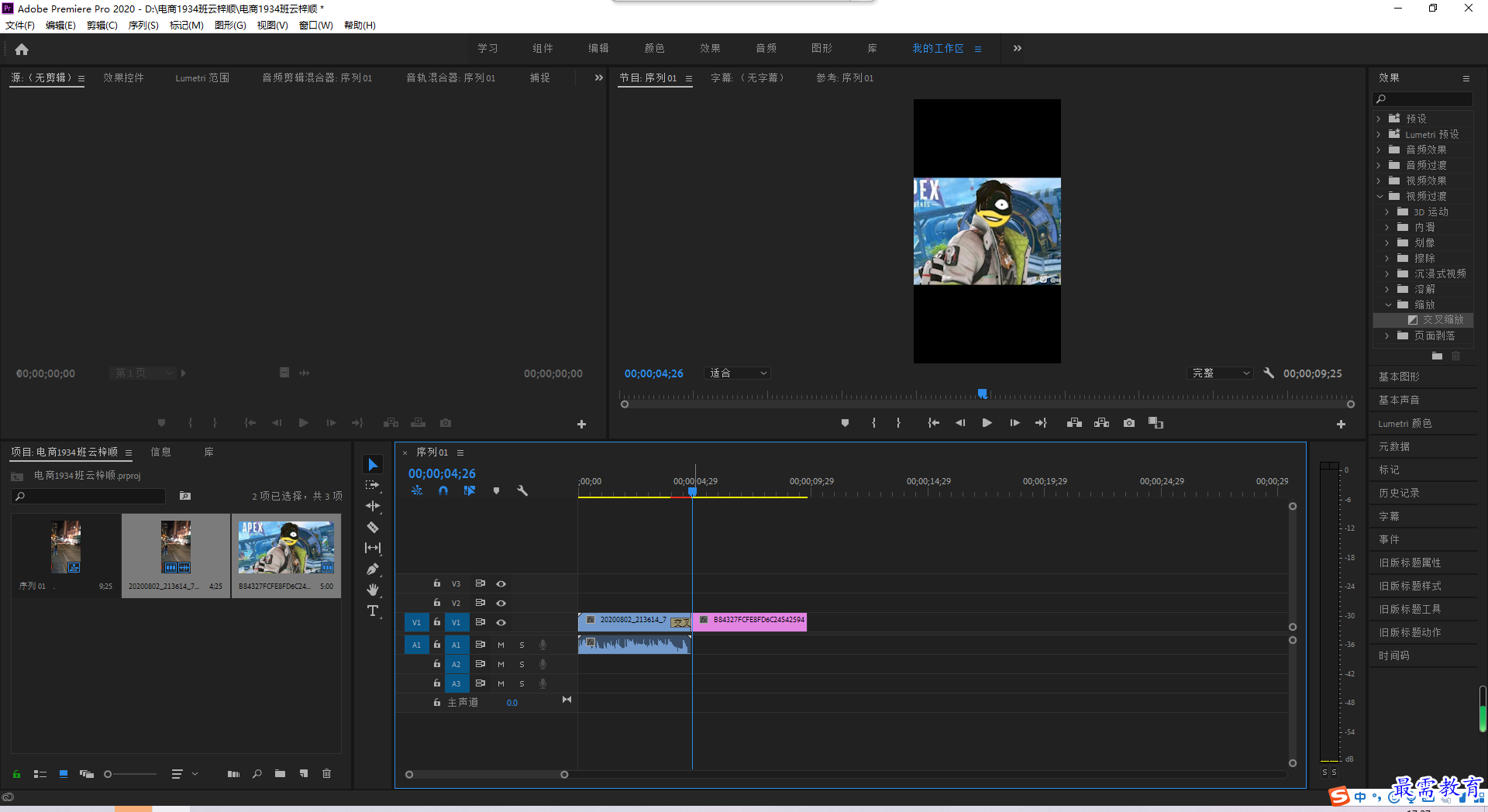Collapse the 视频过渡 folder
This screenshot has height=812, width=1488.
[1379, 196]
